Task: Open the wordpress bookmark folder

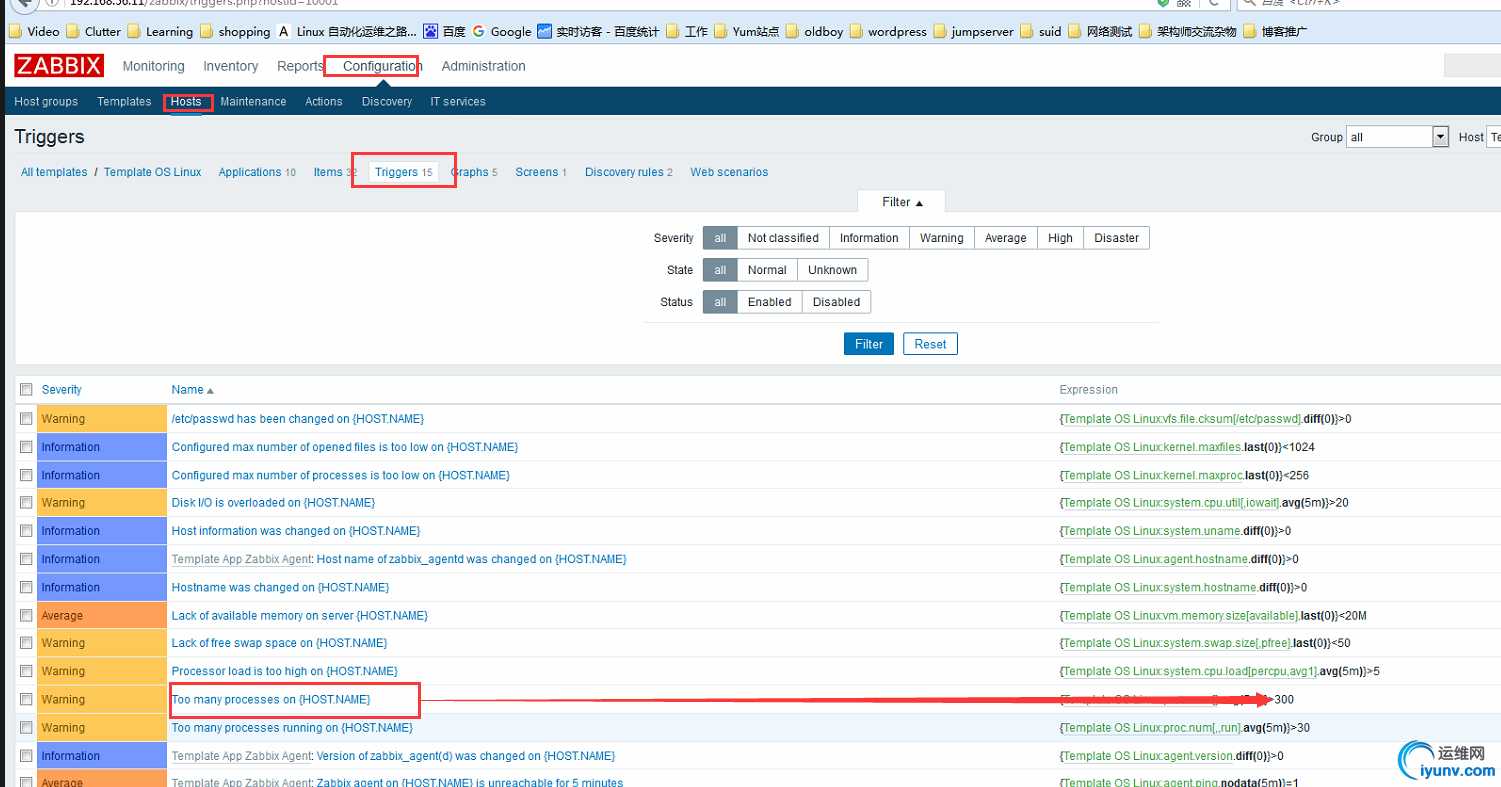Action: pyautogui.click(x=888, y=31)
